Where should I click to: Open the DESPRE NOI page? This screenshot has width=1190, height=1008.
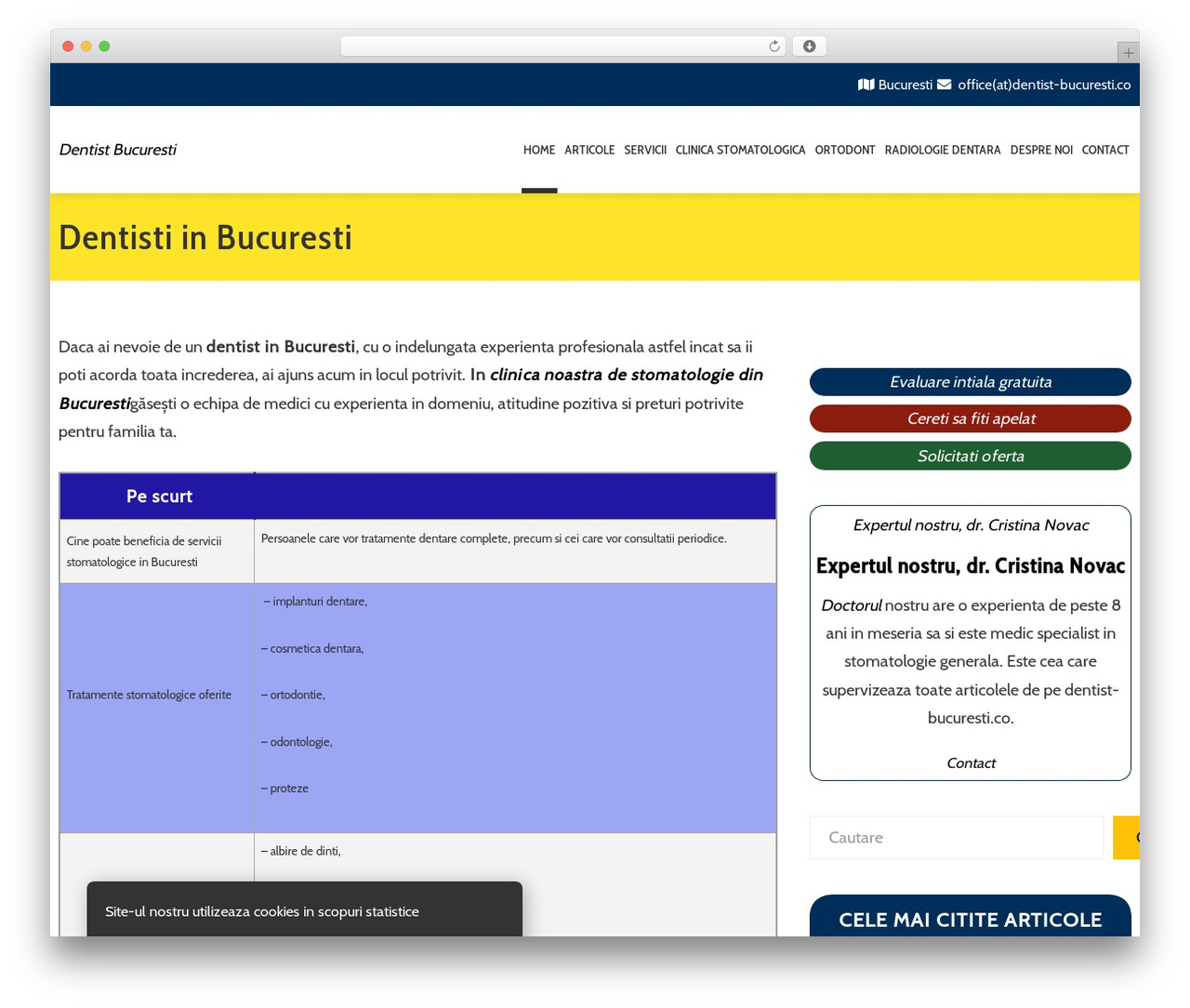point(1041,150)
